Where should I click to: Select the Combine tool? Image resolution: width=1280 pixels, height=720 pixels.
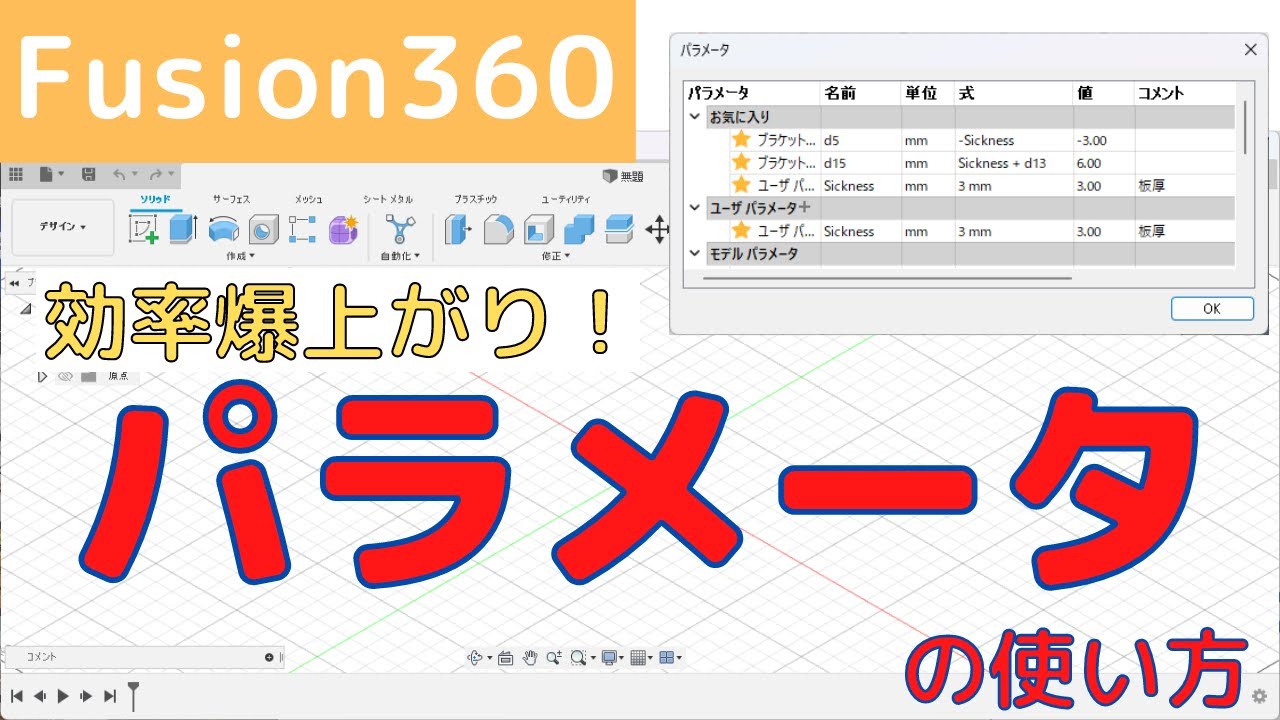[x=579, y=230]
